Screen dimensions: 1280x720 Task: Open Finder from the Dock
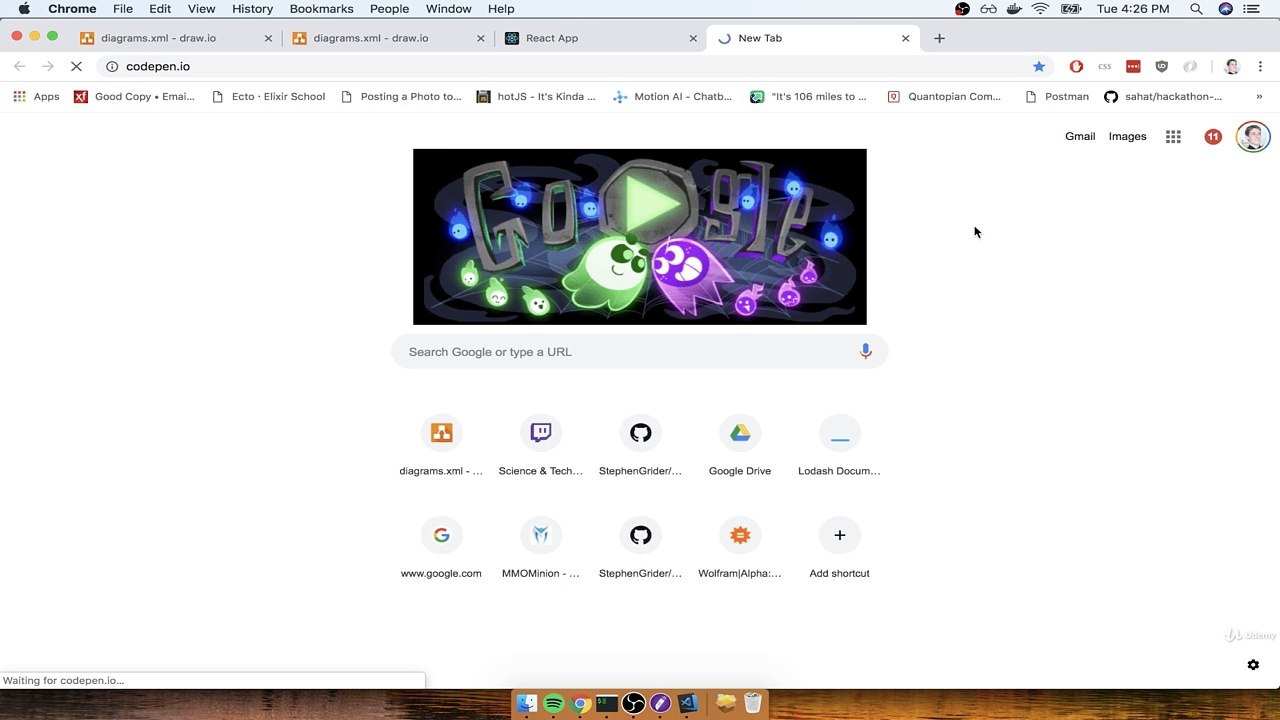pos(527,704)
